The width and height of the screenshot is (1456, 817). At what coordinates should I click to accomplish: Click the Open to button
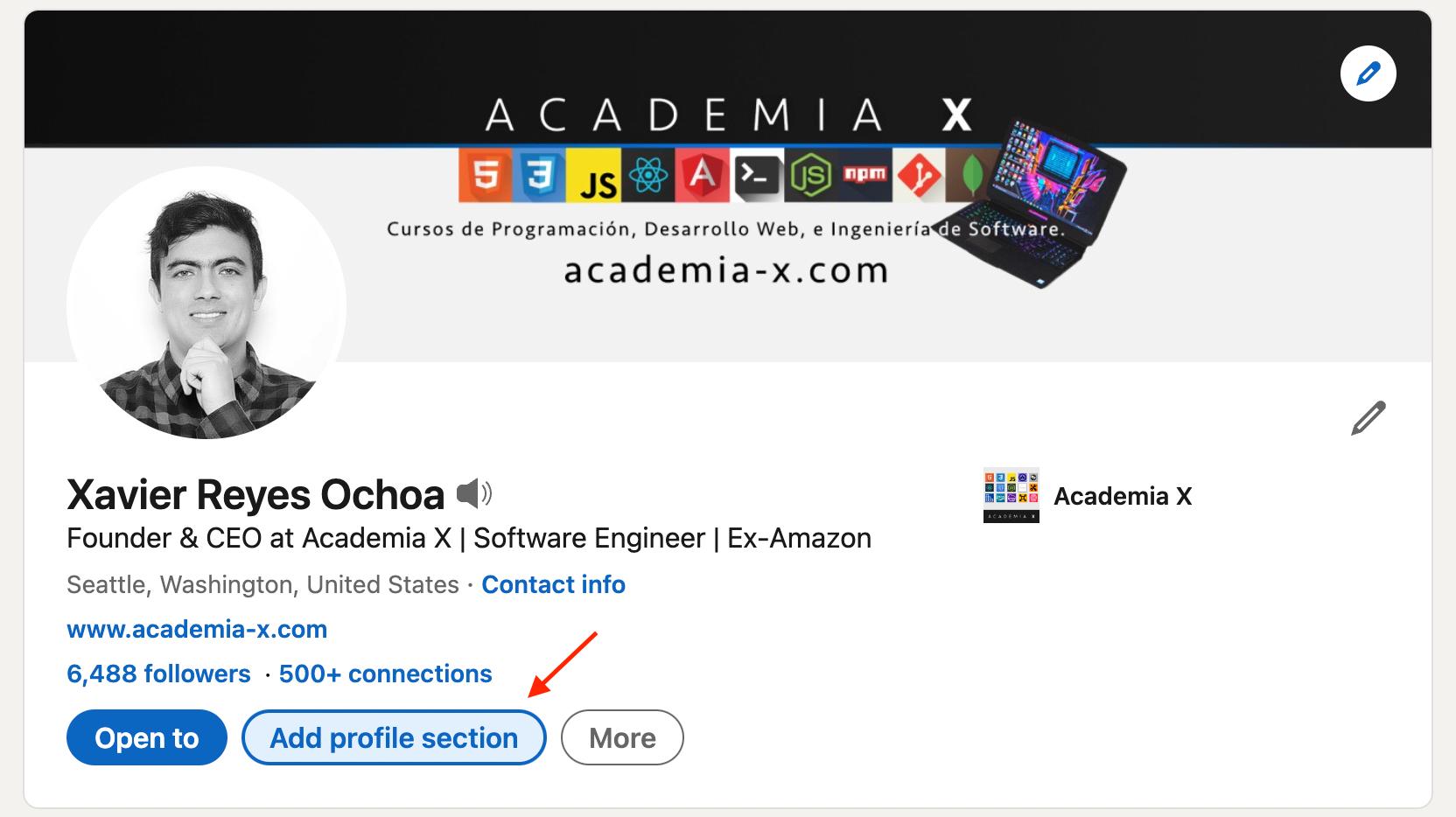(146, 737)
